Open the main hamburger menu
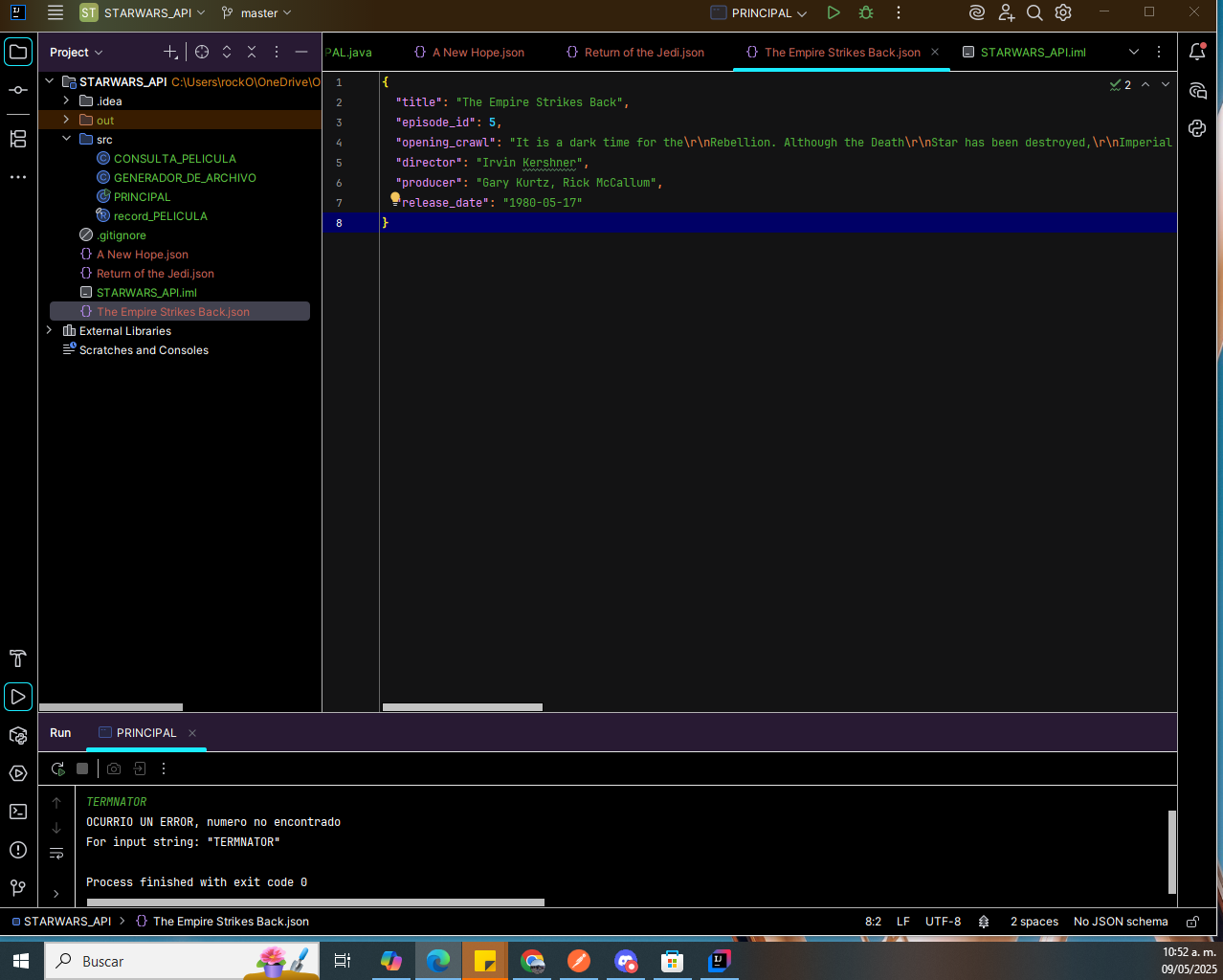This screenshot has width=1223, height=980. (56, 13)
